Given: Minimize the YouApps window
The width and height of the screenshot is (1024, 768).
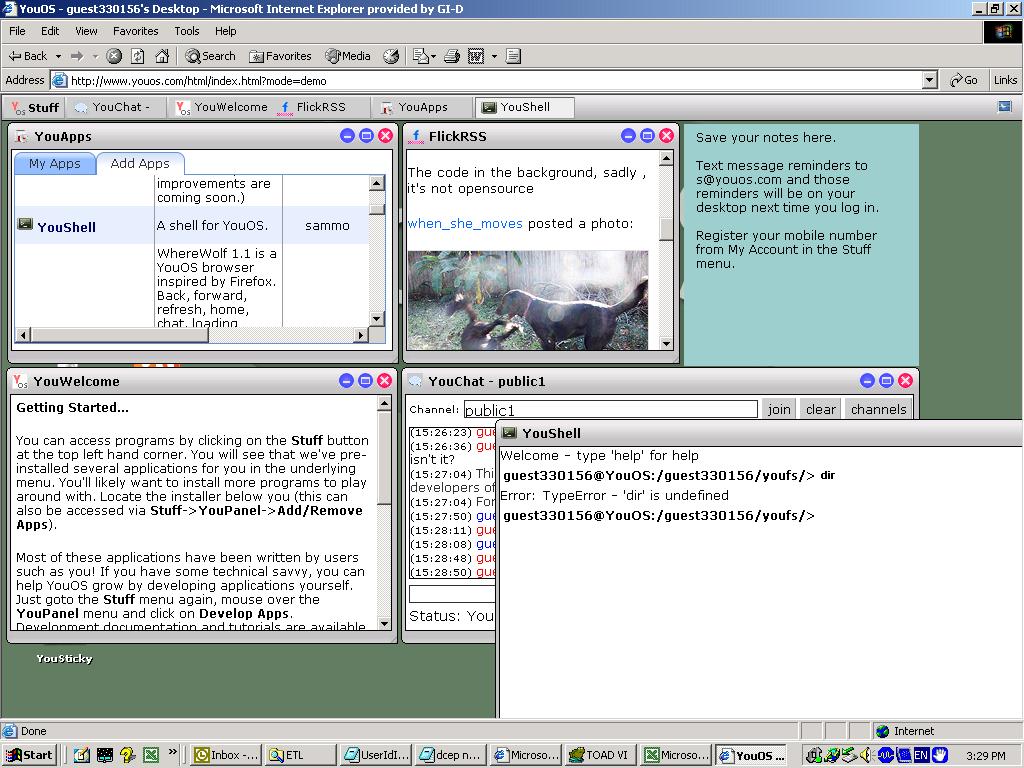Looking at the screenshot, I should coord(347,136).
